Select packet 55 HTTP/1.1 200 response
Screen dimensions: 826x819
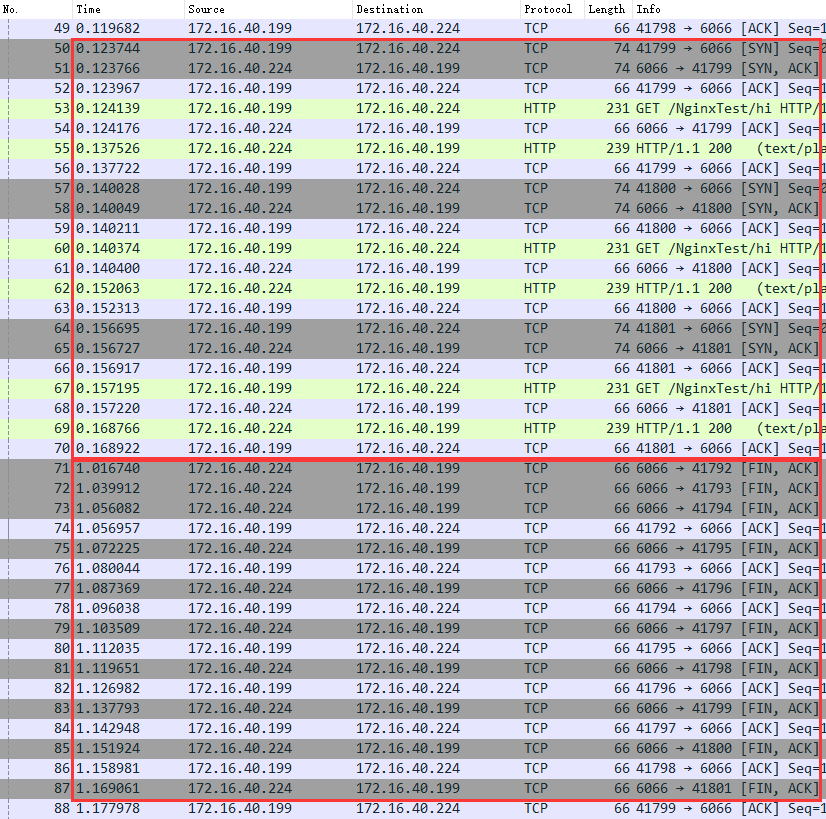point(413,149)
